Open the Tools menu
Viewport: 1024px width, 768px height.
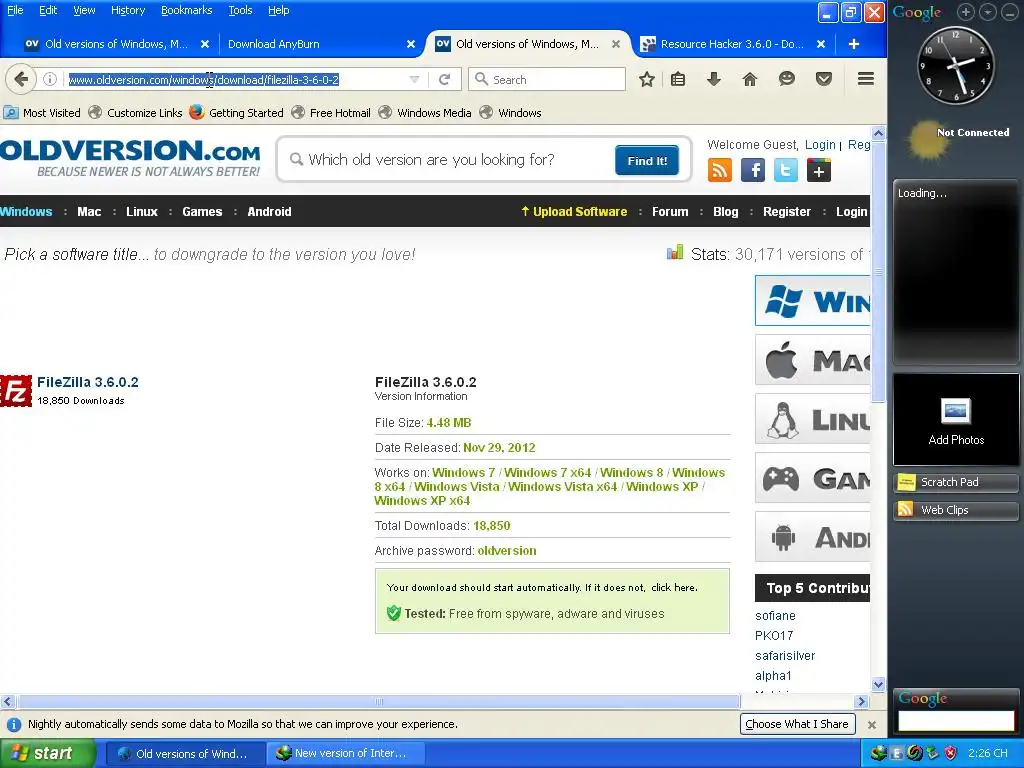(240, 10)
